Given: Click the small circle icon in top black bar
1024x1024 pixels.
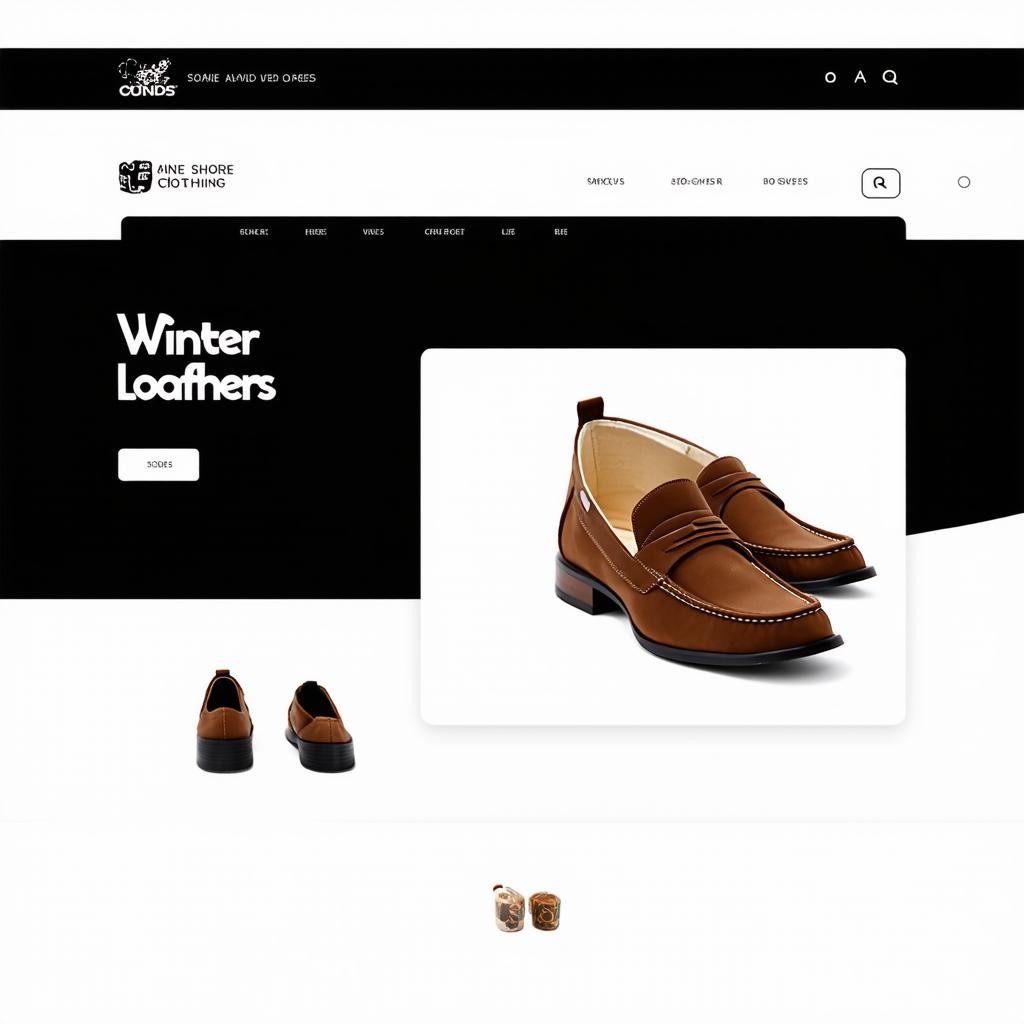Looking at the screenshot, I should pyautogui.click(x=830, y=78).
